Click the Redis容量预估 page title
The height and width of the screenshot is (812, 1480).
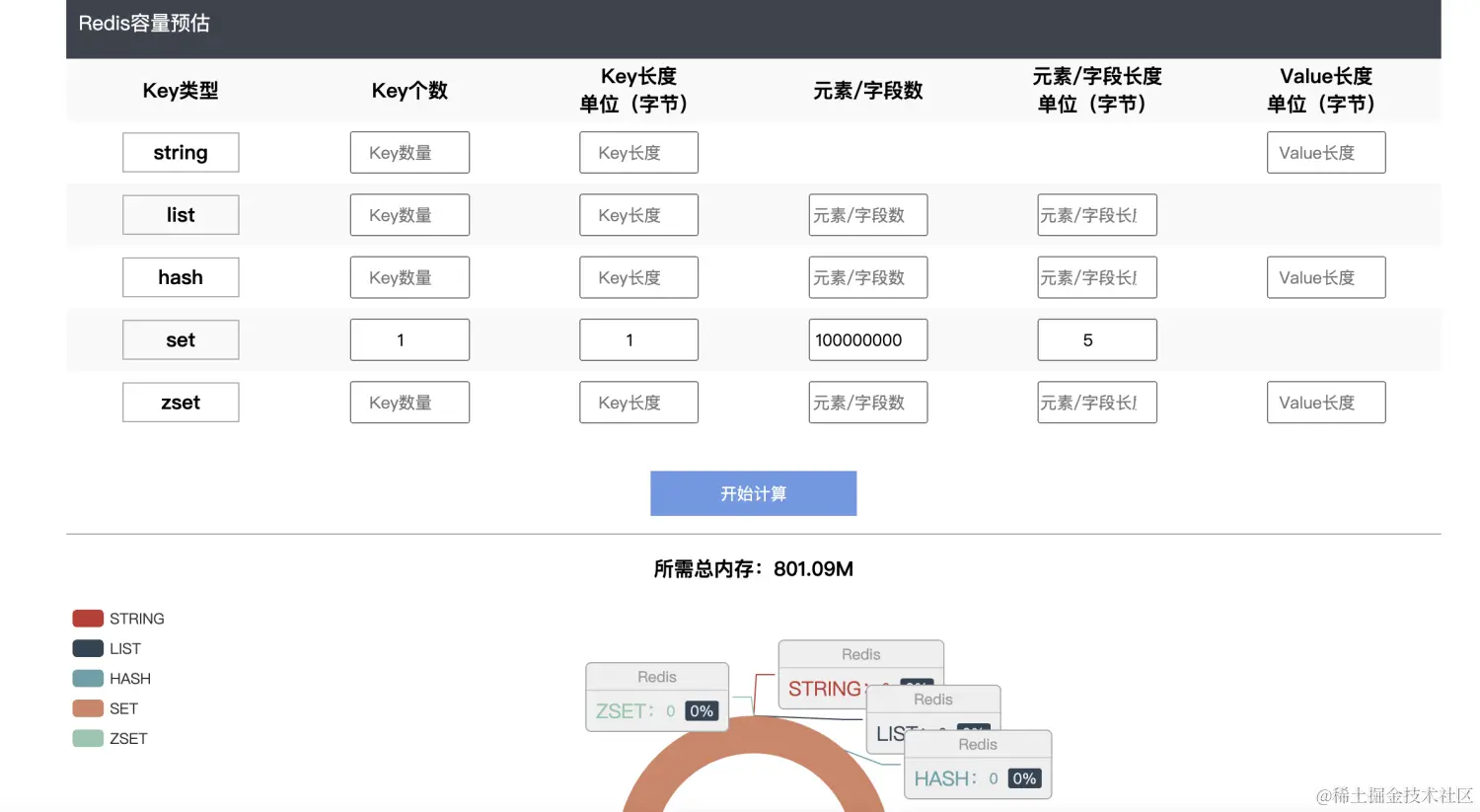144,24
